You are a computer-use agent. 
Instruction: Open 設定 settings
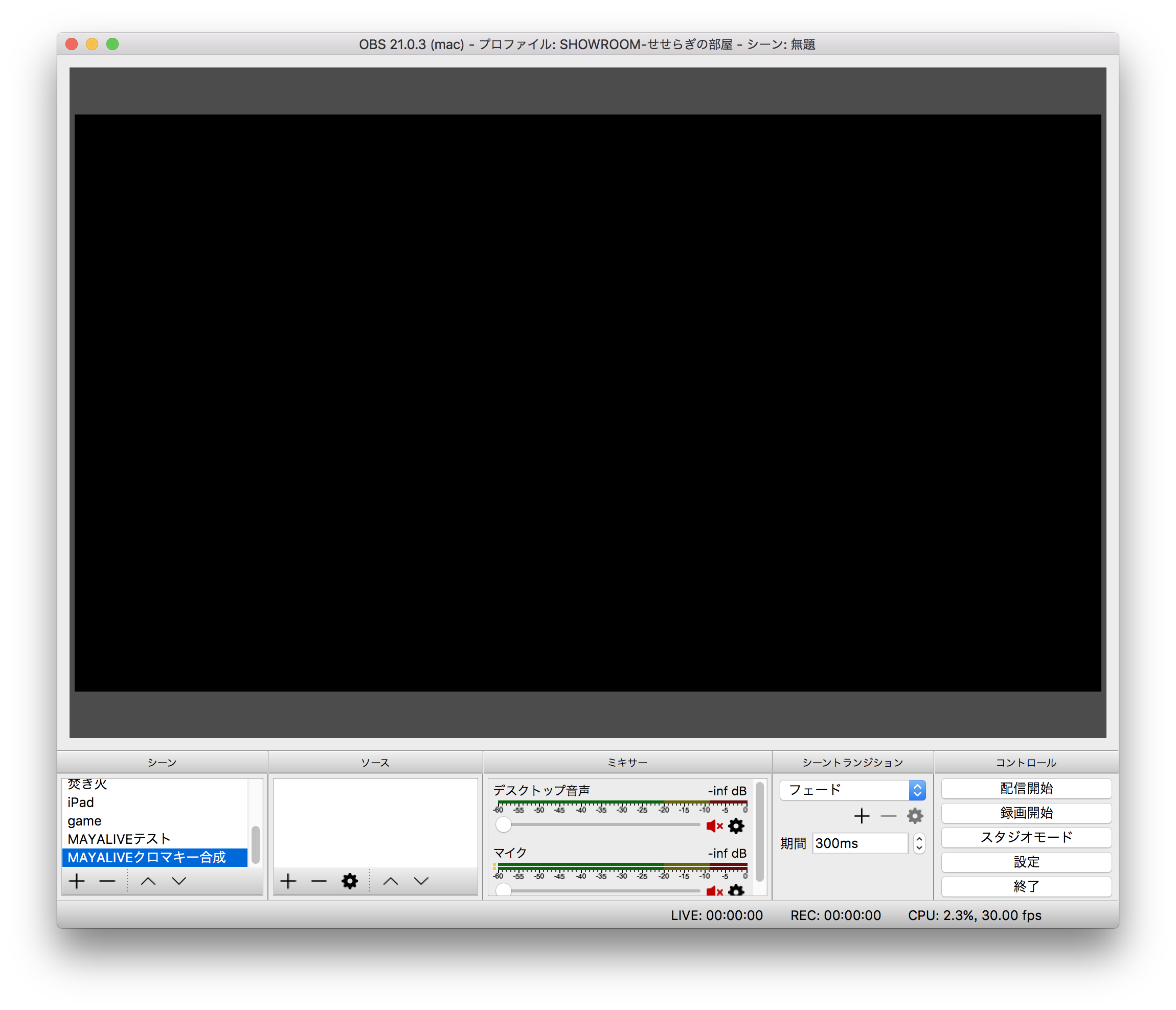pos(1026,862)
